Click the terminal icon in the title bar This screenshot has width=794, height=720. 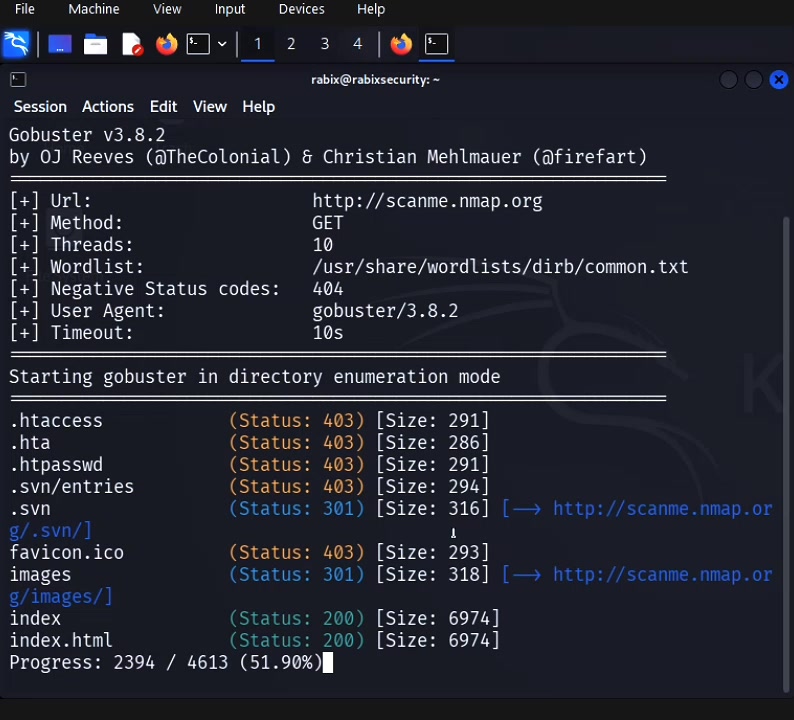(18, 79)
